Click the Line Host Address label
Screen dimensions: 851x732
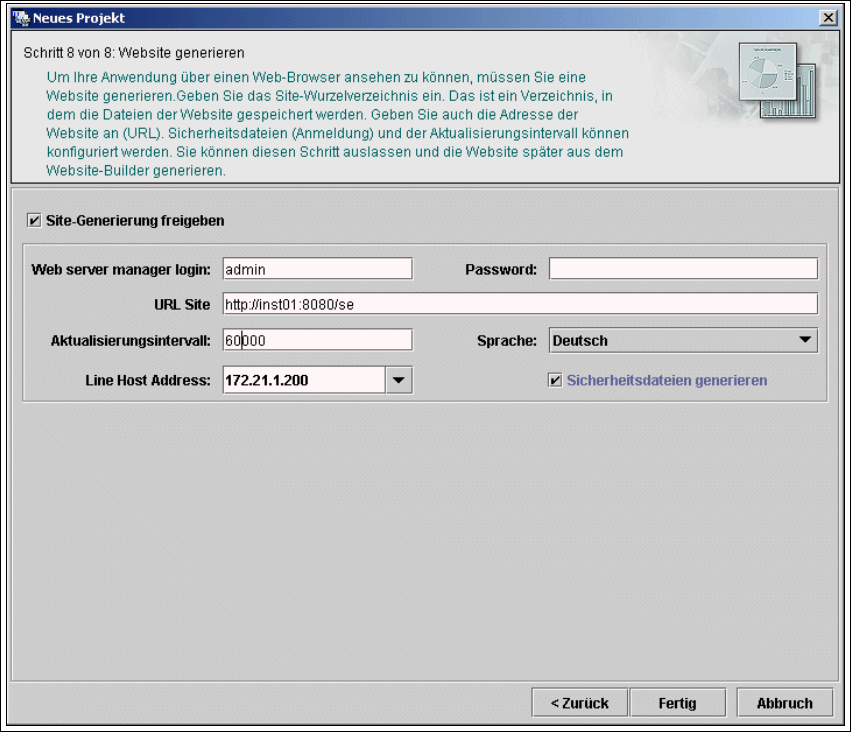point(149,380)
